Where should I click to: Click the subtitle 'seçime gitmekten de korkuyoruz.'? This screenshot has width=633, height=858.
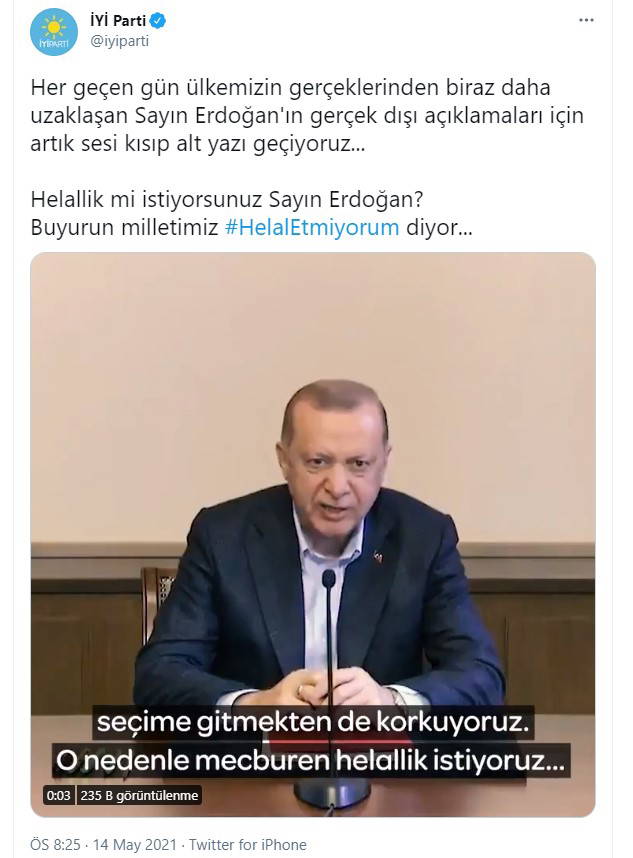313,722
